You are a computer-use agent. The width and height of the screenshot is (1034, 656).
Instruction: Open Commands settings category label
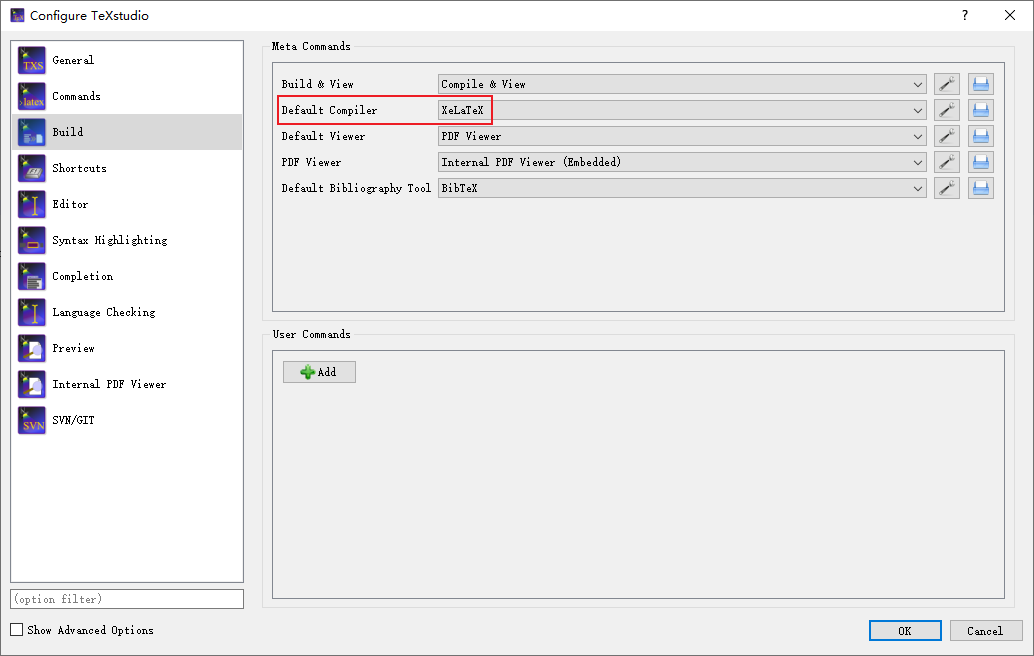pyautogui.click(x=76, y=96)
